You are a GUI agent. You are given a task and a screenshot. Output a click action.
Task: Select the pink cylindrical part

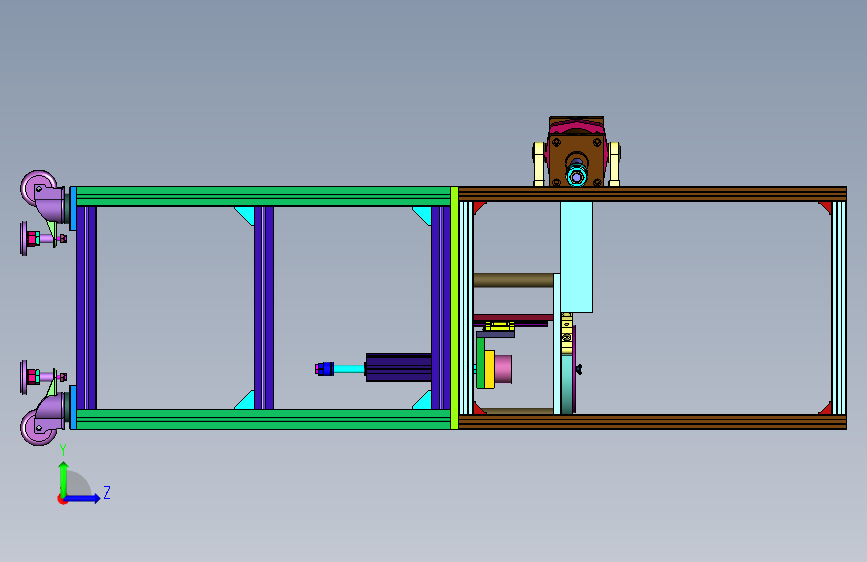coord(503,369)
